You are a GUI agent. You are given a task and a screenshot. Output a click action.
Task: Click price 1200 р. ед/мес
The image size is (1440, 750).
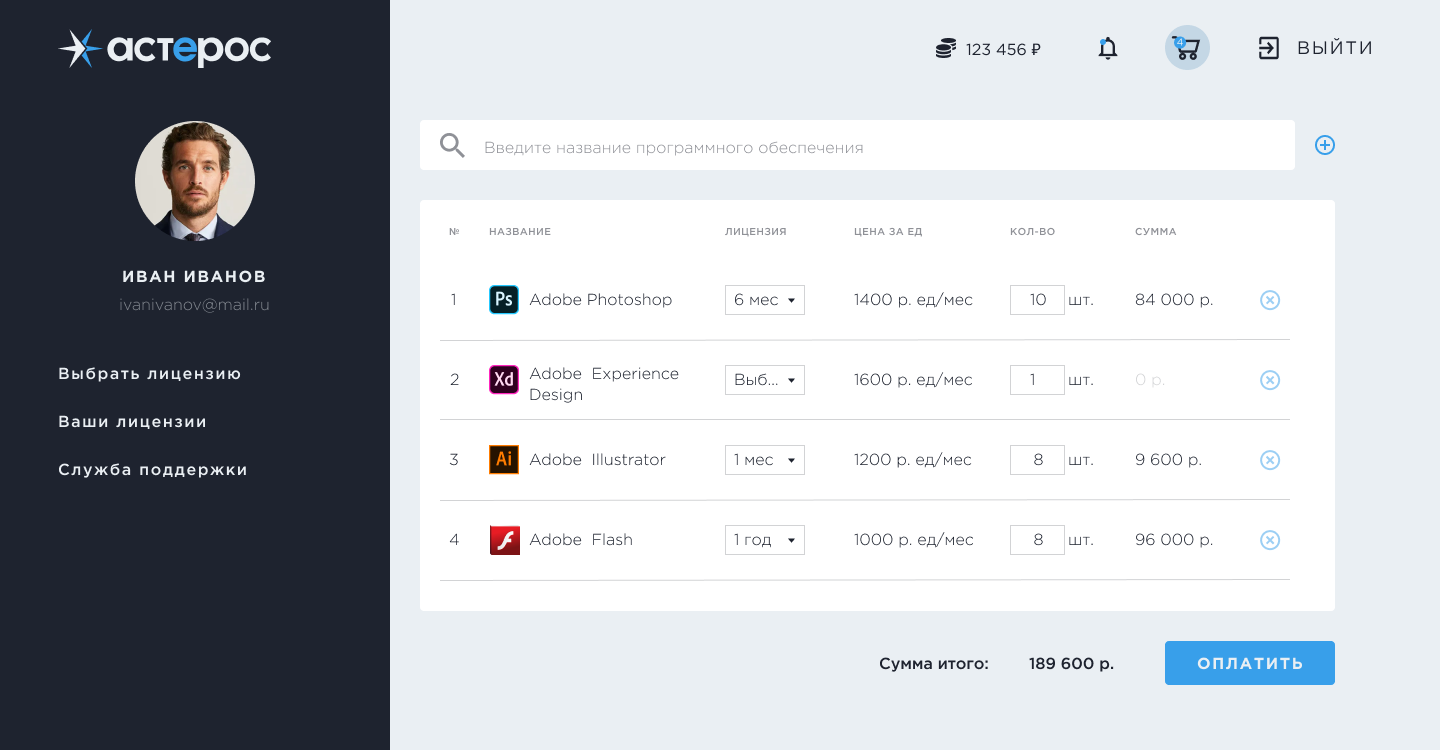tap(913, 460)
